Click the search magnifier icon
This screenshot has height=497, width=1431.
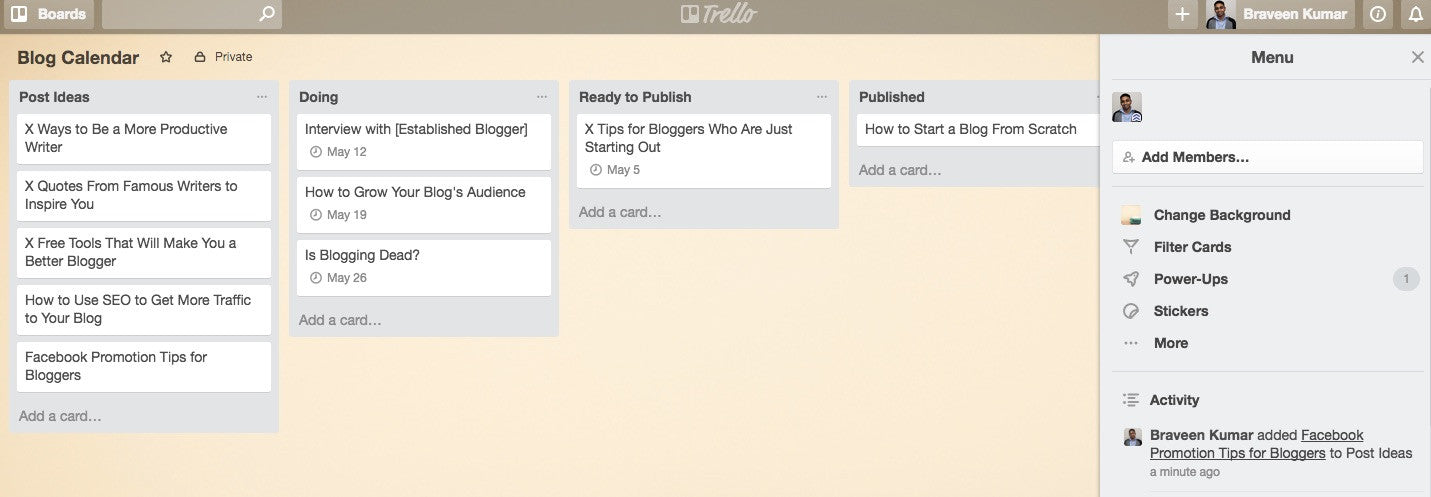tap(266, 14)
